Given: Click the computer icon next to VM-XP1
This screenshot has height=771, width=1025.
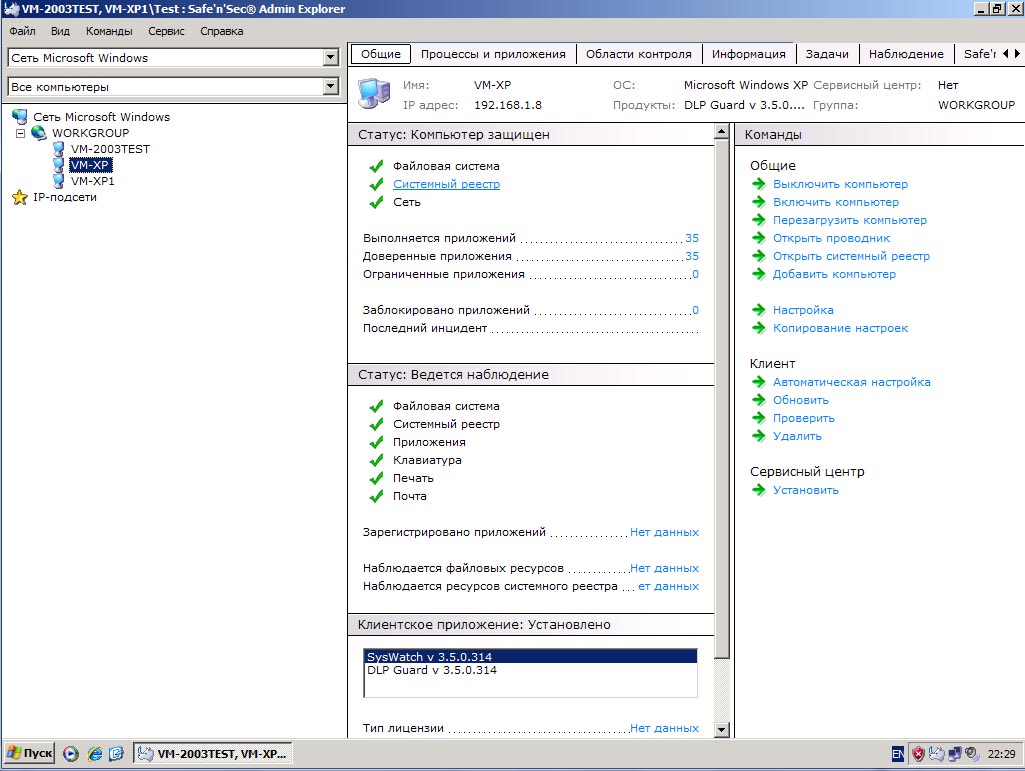Looking at the screenshot, I should (x=59, y=181).
